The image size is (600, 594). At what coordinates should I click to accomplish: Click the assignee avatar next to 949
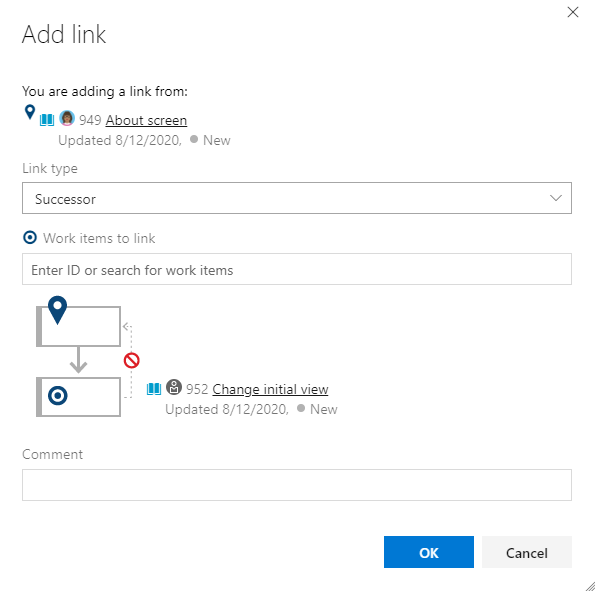[x=67, y=120]
